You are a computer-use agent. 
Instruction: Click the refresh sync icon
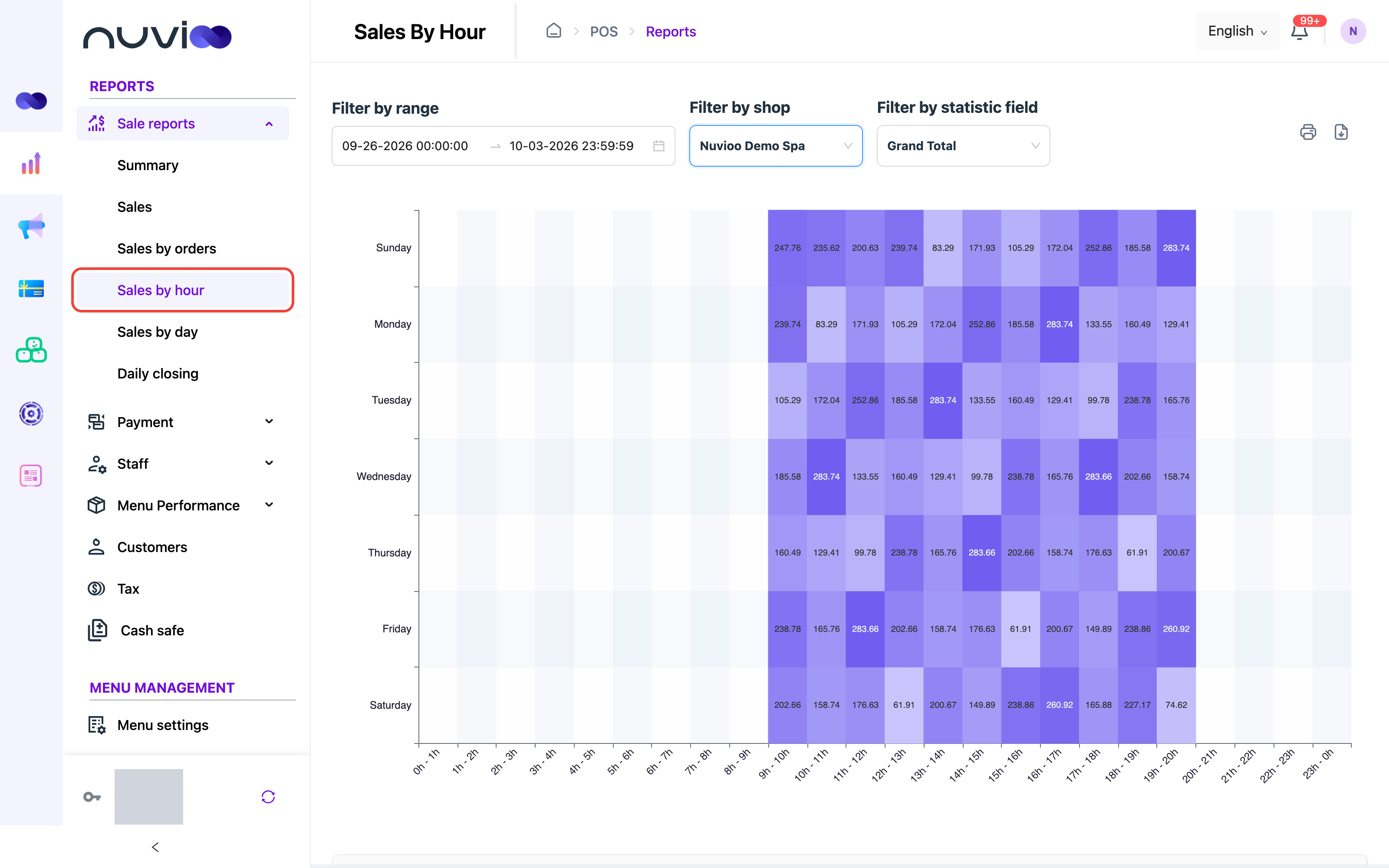268,797
